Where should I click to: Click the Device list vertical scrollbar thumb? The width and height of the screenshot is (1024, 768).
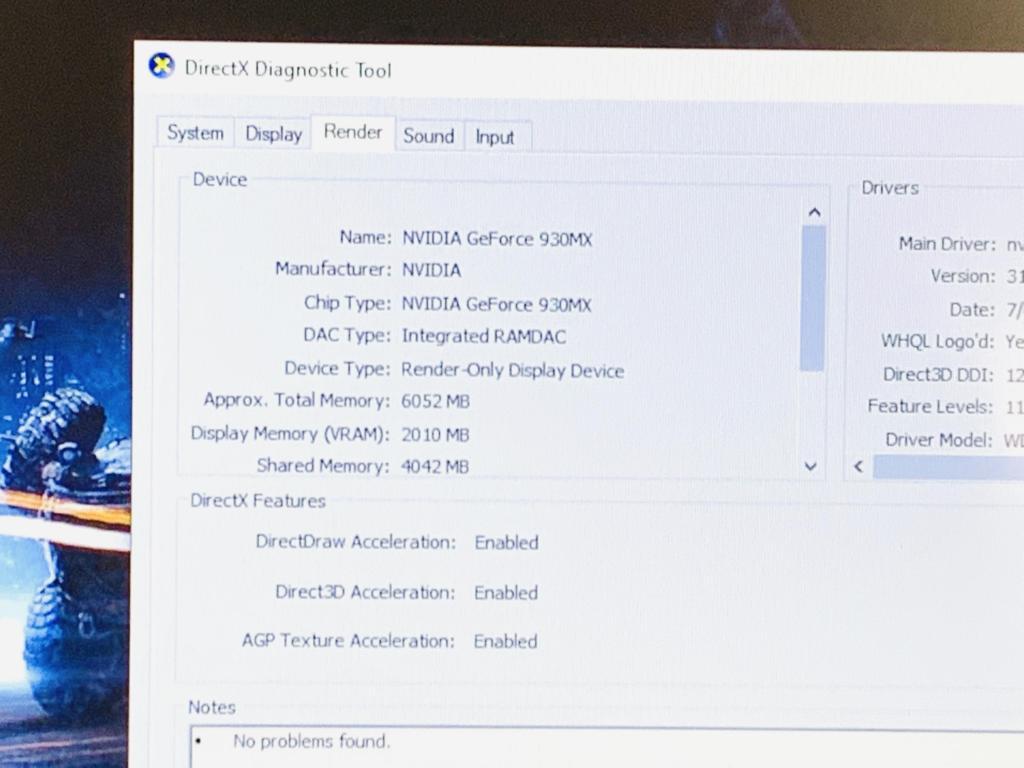[x=812, y=298]
